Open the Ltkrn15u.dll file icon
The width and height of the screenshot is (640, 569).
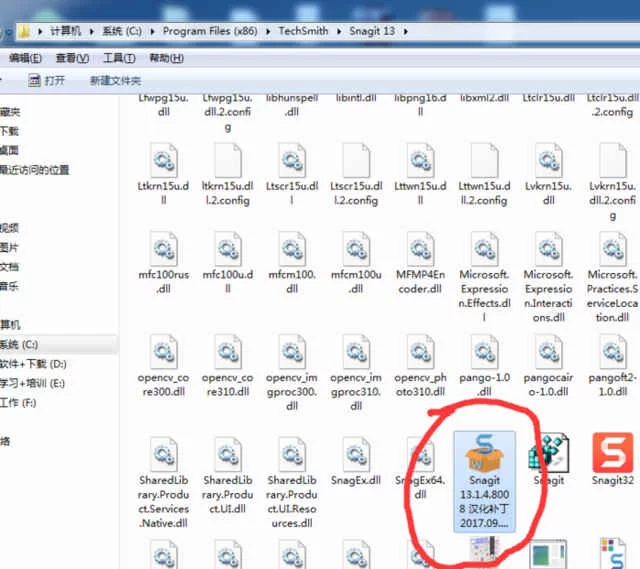pyautogui.click(x=164, y=160)
